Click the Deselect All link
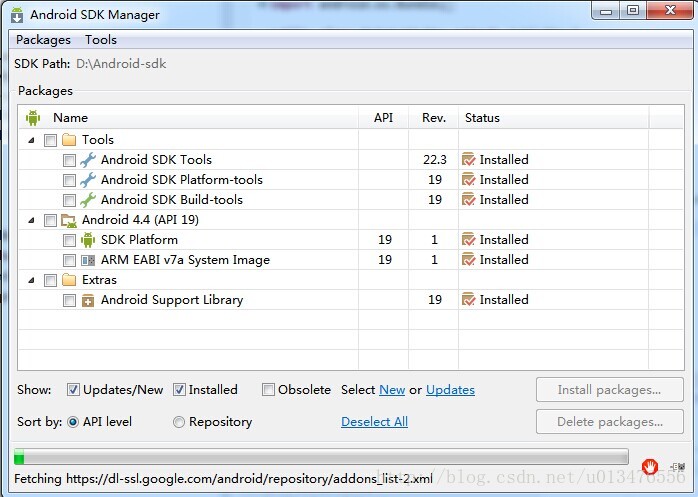This screenshot has width=698, height=497. 374,422
